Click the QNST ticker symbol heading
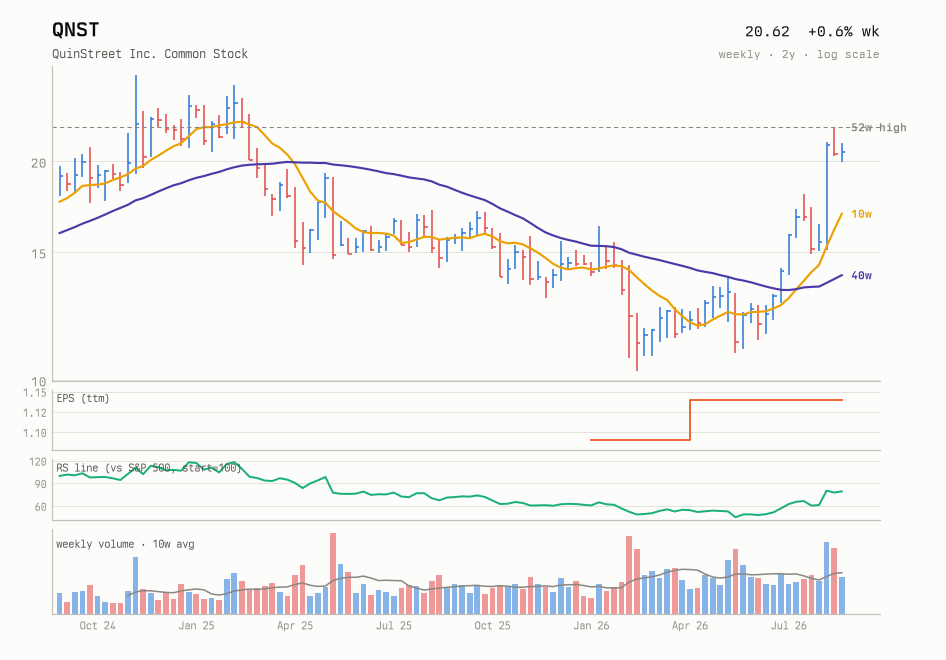This screenshot has height=660, width=946. (x=75, y=30)
